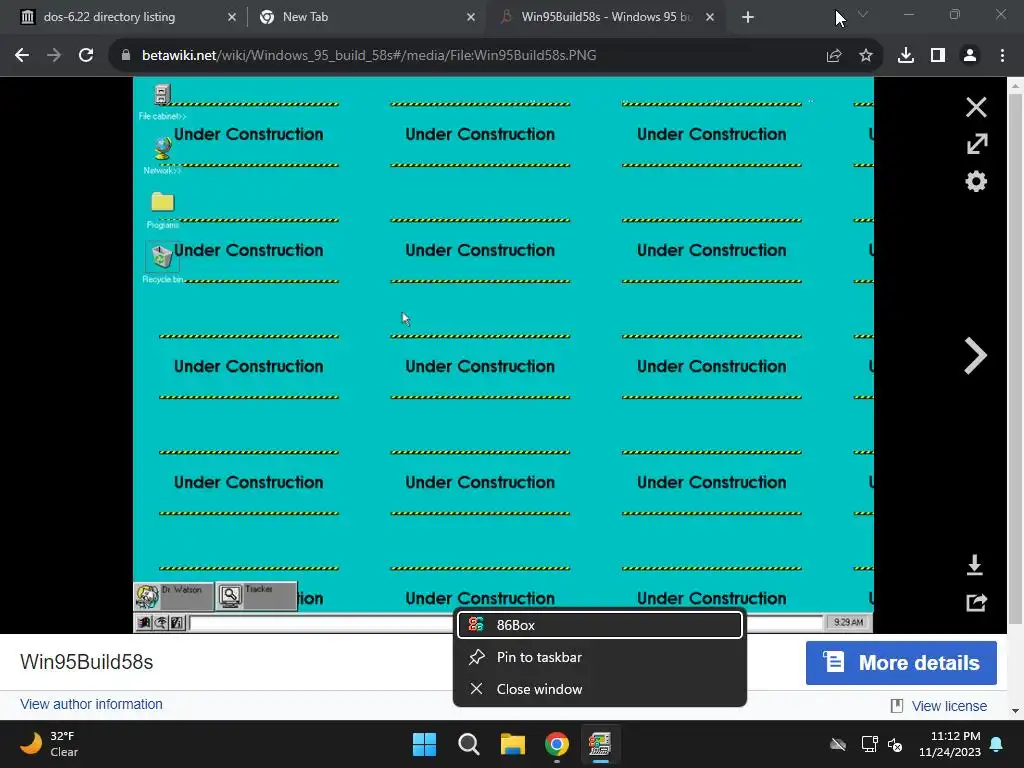
Task: Open Chrome tab search chevron
Action: (x=863, y=14)
